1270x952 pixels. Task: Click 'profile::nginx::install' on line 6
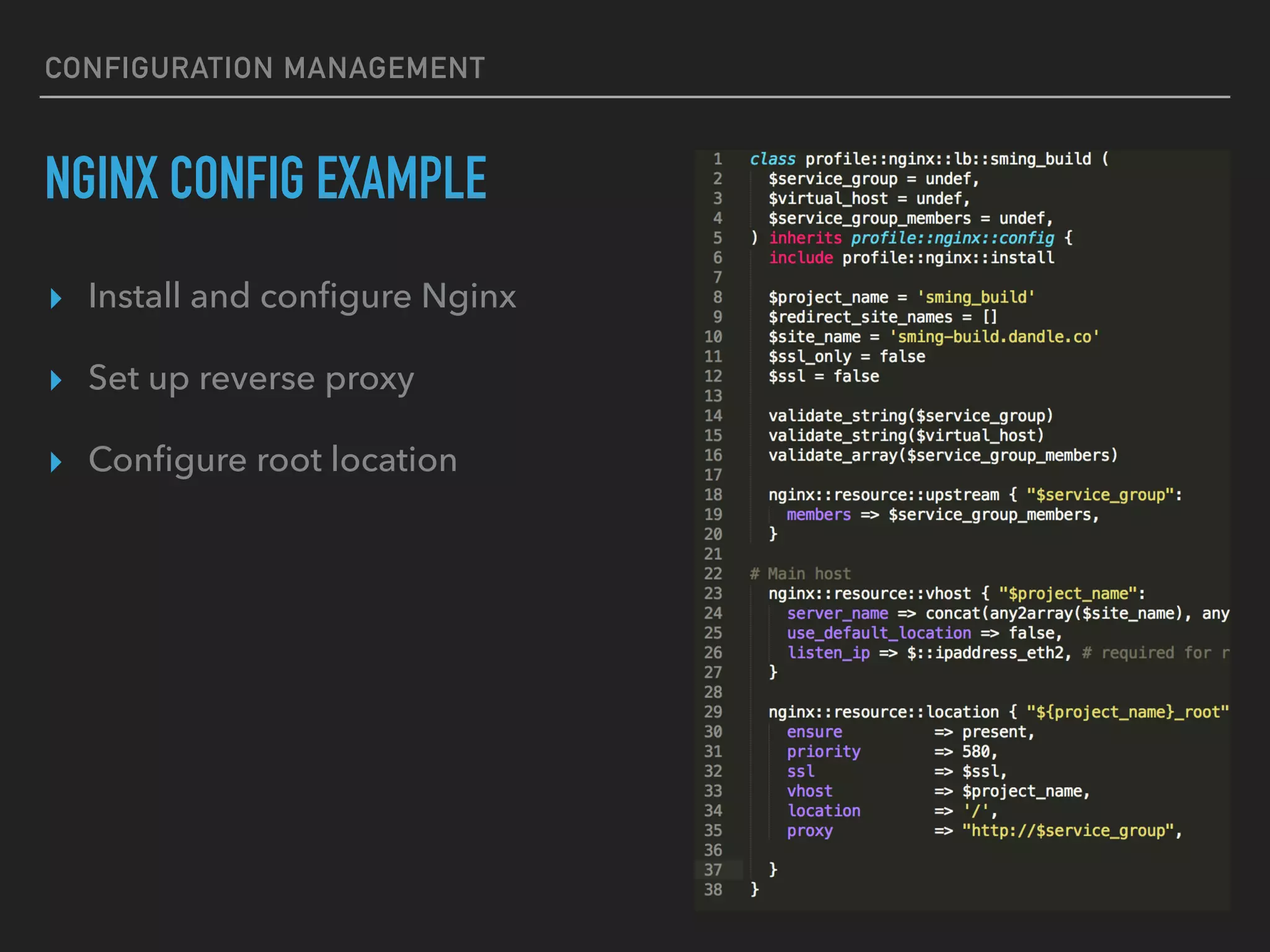coord(948,258)
